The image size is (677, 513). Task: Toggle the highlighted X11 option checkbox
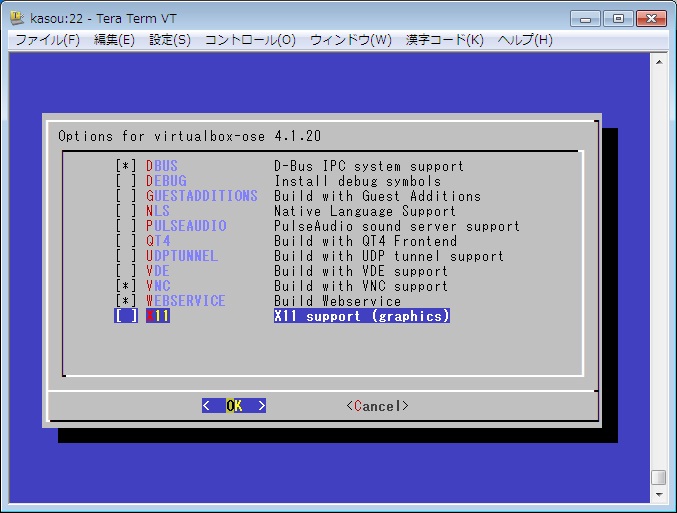(x=126, y=316)
